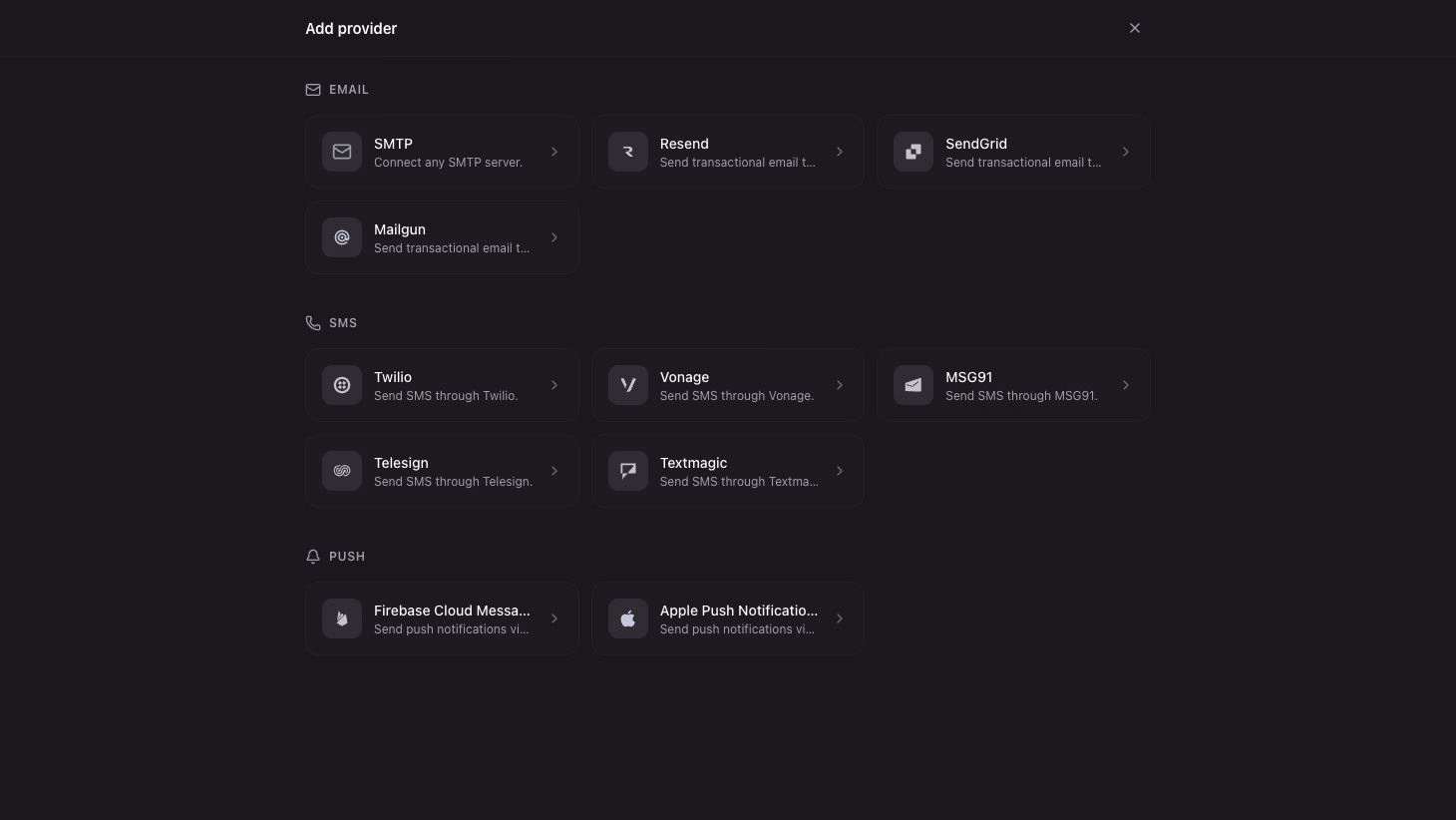Image resolution: width=1456 pixels, height=820 pixels.
Task: Click the Firebase flame icon
Action: click(x=342, y=618)
